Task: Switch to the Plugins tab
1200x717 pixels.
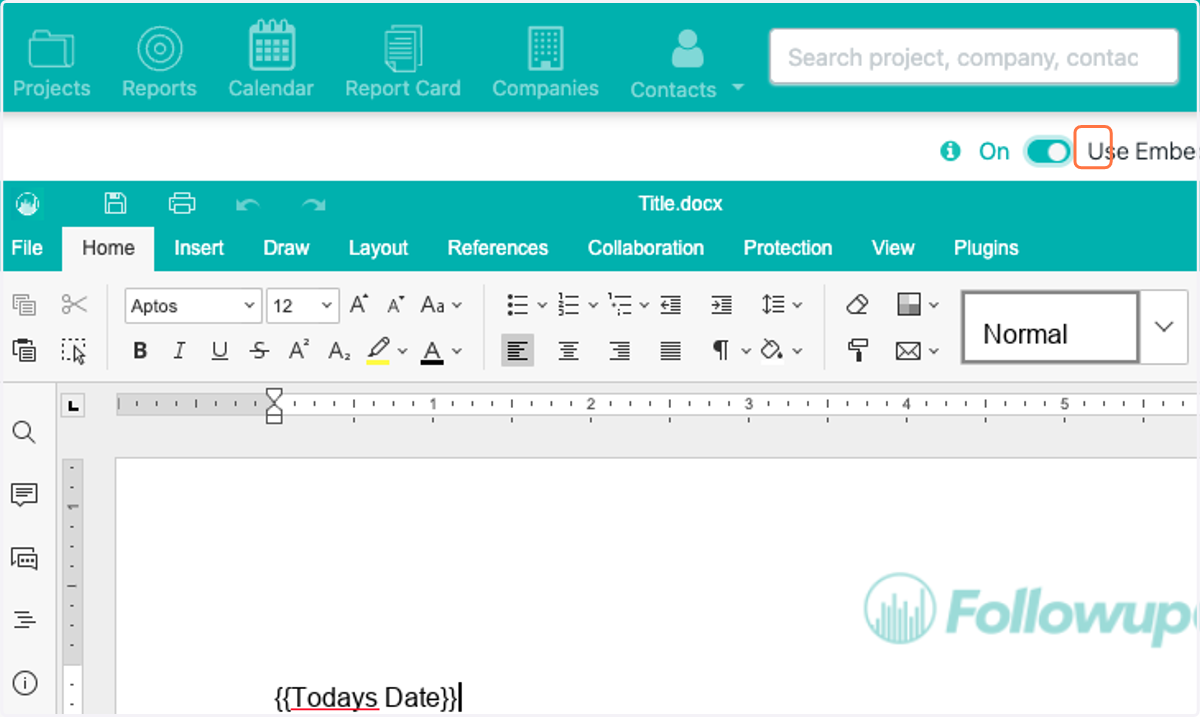Action: coord(986,248)
